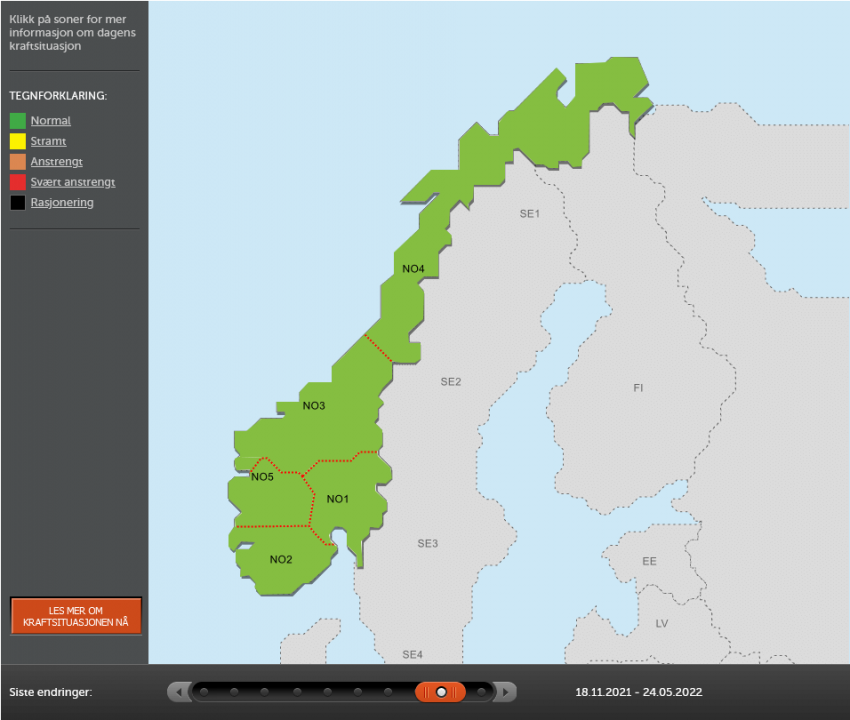Viewport: 850px width, 720px height.
Task: Select the SE3 zone in Sweden
Action: 428,543
